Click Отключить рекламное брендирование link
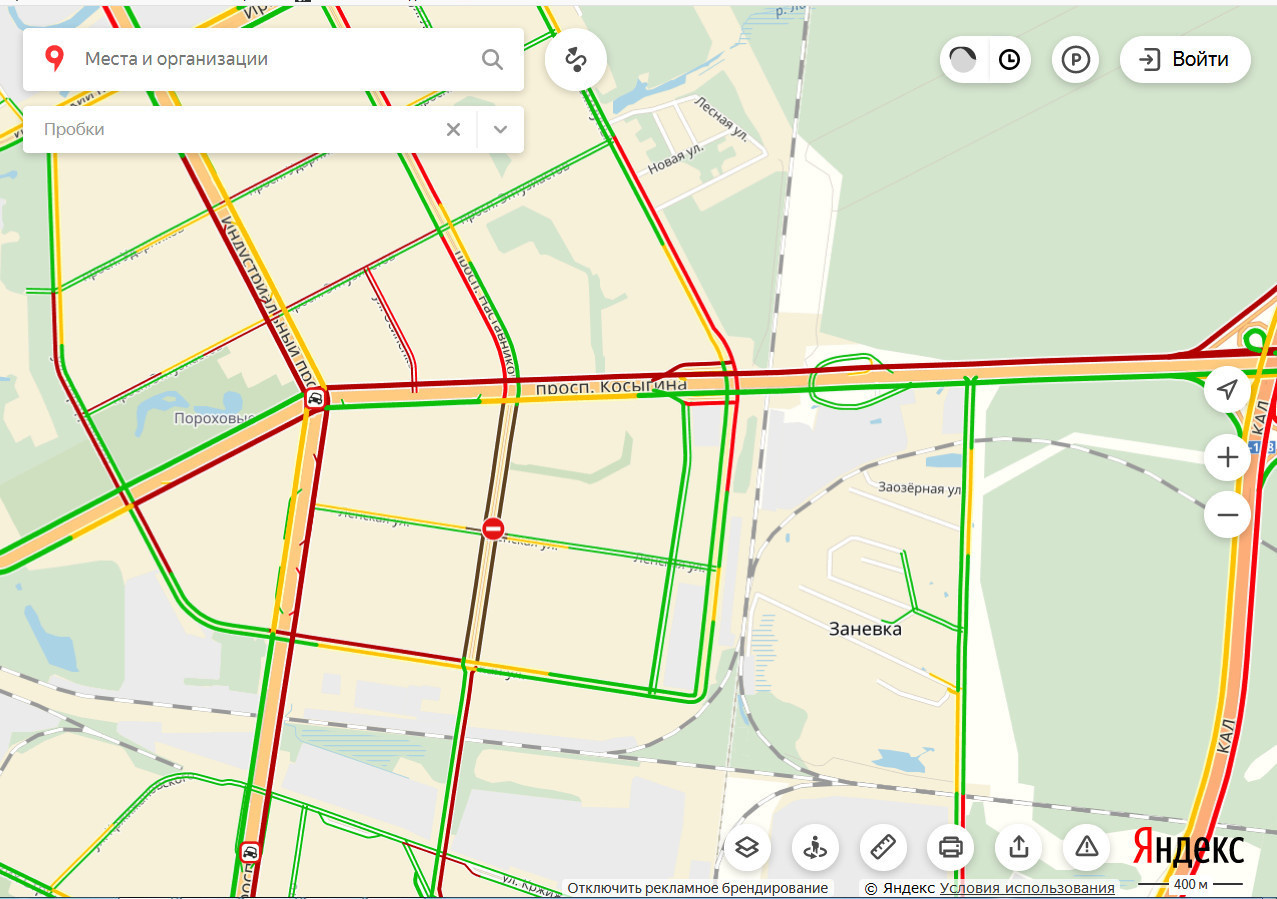The image size is (1277, 899). [x=697, y=888]
